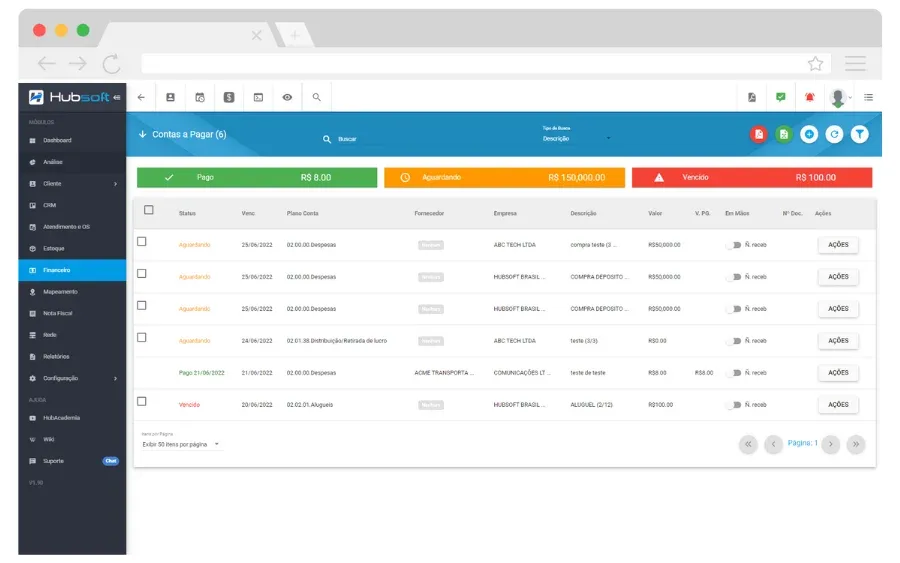Open the green chat check icon

pyautogui.click(x=781, y=97)
